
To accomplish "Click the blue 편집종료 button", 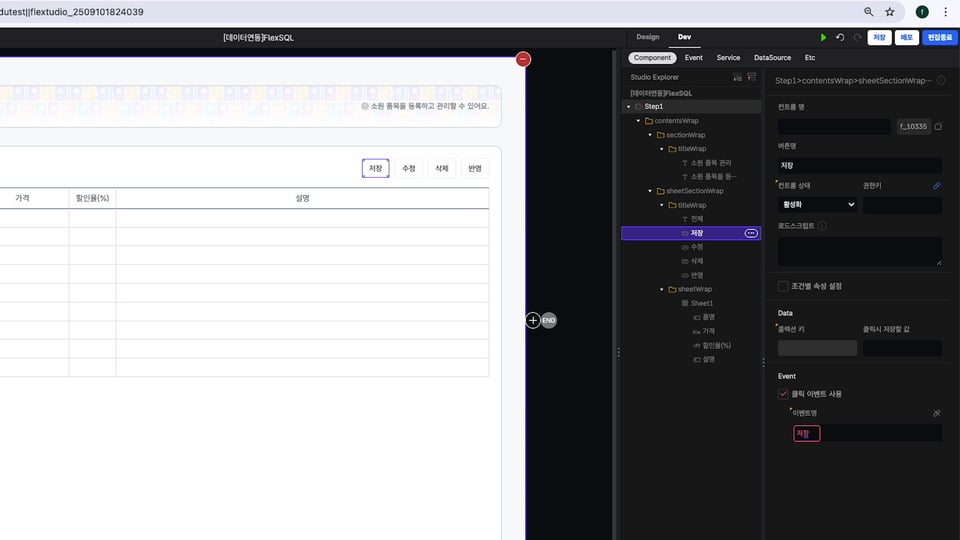I will [940, 37].
